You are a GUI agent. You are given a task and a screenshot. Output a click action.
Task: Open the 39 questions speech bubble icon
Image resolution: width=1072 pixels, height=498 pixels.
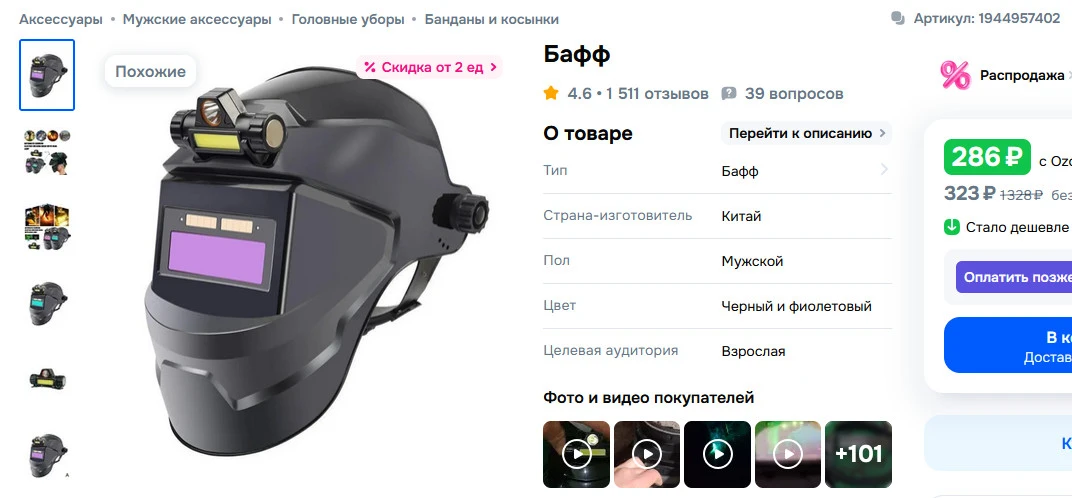click(x=729, y=94)
